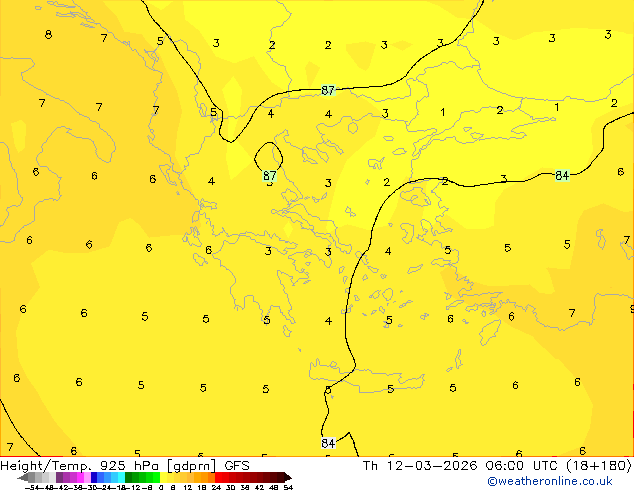
Task: Click the legend scale label 54
Action: [x=288, y=487]
